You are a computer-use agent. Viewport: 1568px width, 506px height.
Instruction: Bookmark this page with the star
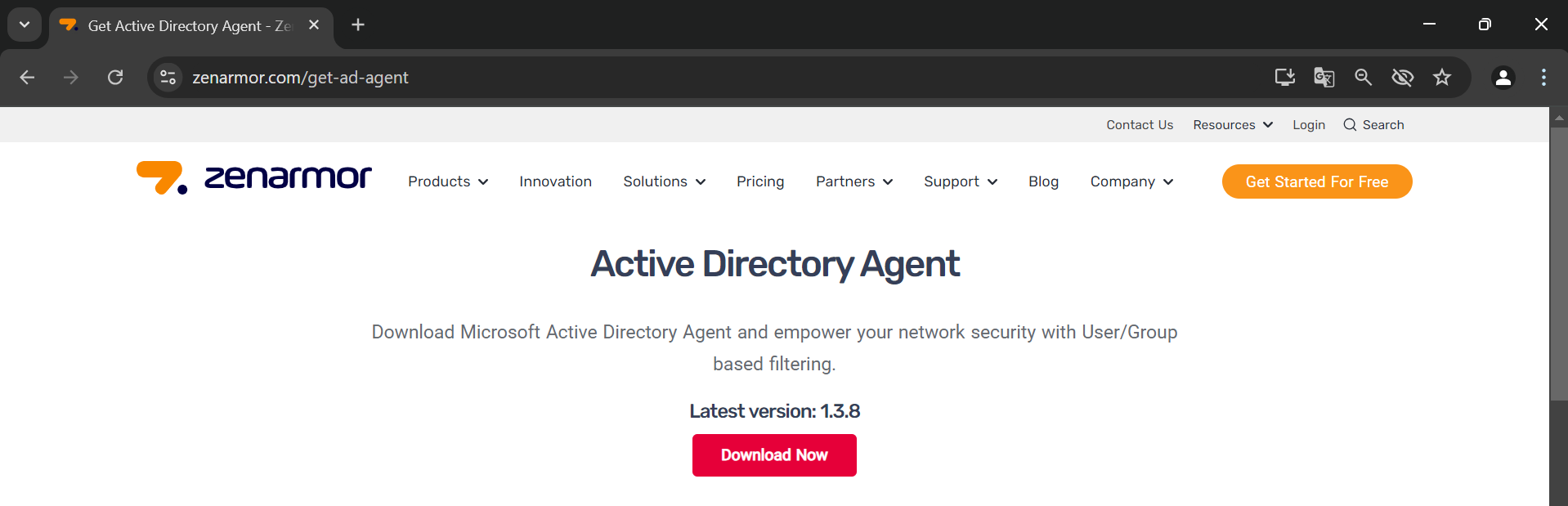pos(1442,78)
